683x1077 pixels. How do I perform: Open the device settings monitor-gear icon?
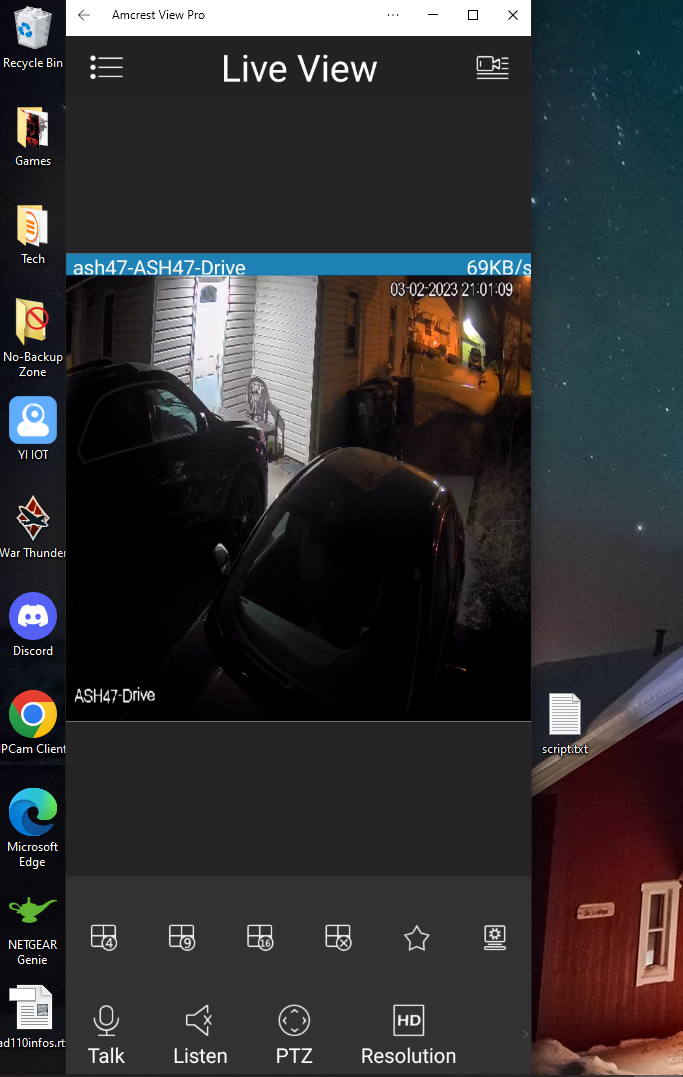[x=495, y=938]
